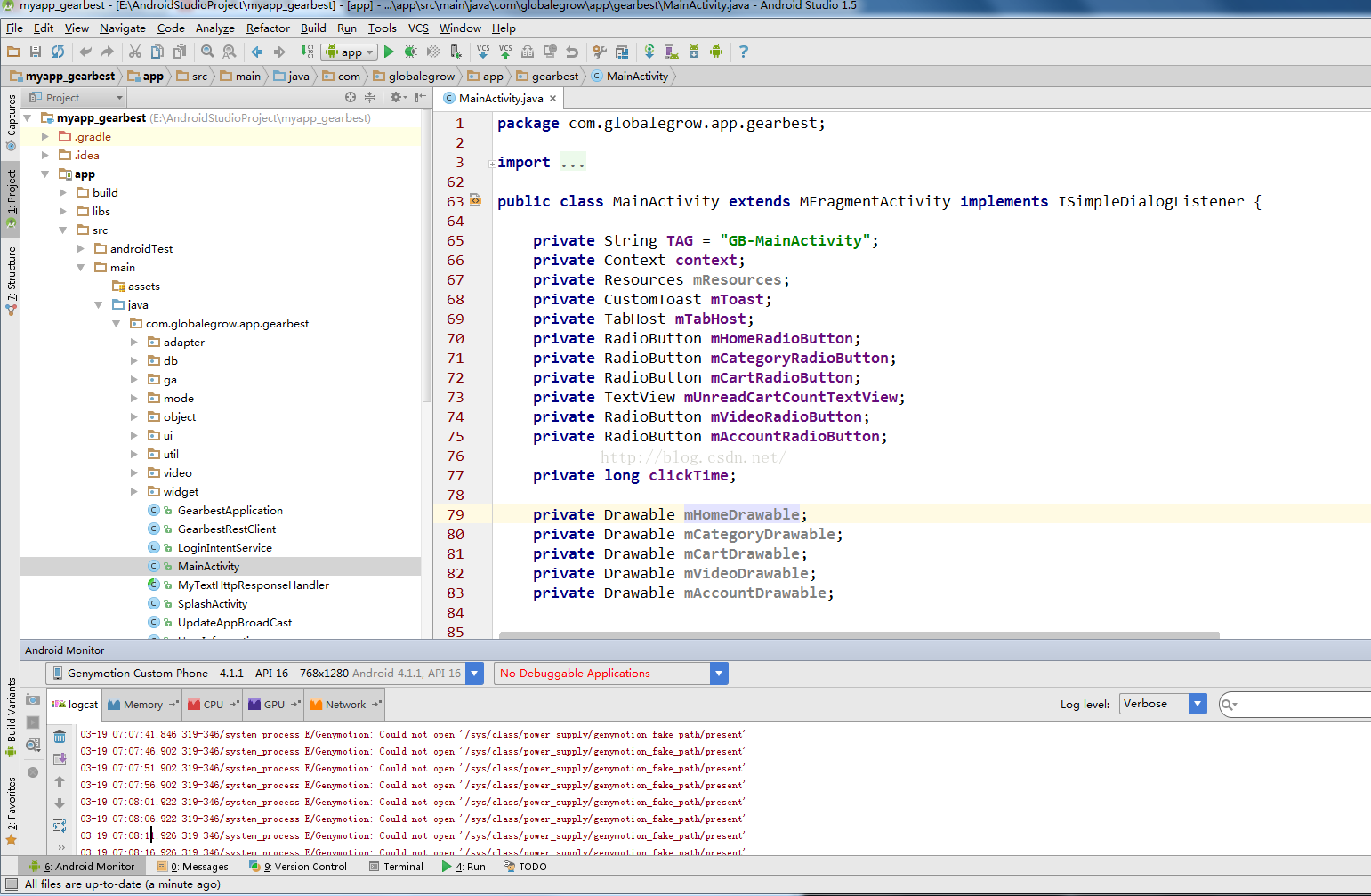The height and width of the screenshot is (896, 1371).
Task: Open the Genymotion device dropdown
Action: coord(474,674)
